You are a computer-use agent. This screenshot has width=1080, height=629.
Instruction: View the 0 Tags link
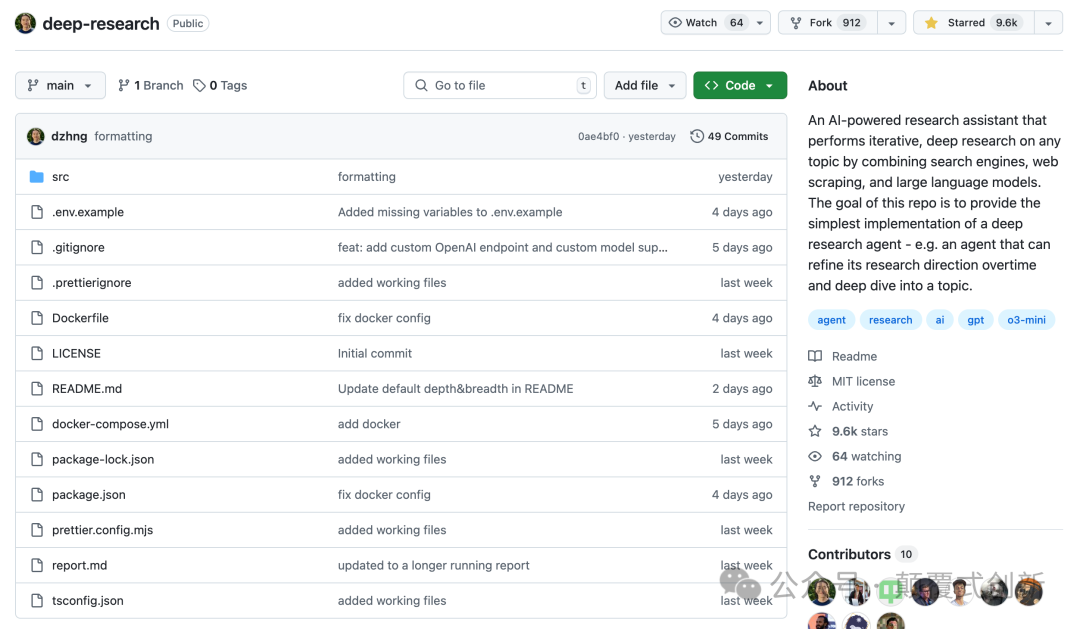tap(220, 85)
